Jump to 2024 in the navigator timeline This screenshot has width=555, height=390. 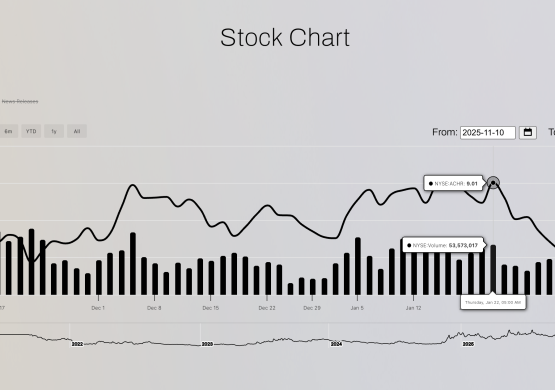[336, 344]
